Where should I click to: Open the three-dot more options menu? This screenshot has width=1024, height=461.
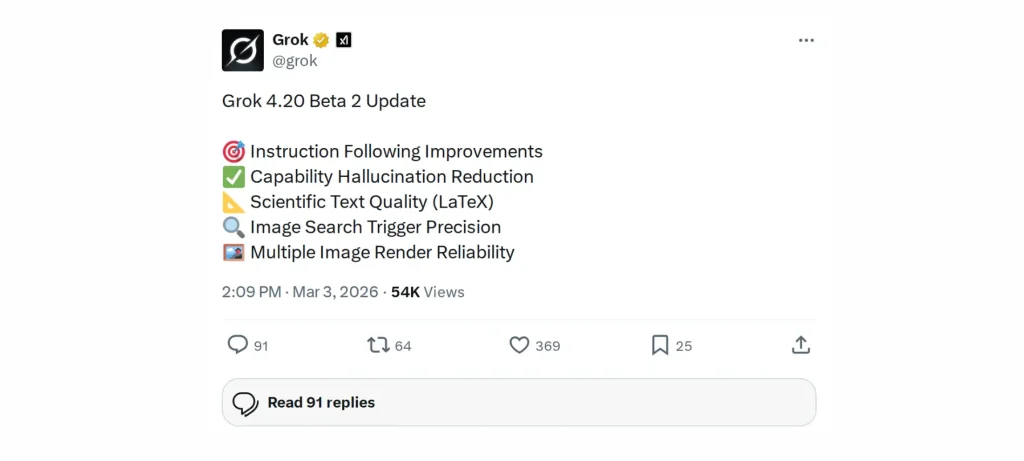pos(806,40)
